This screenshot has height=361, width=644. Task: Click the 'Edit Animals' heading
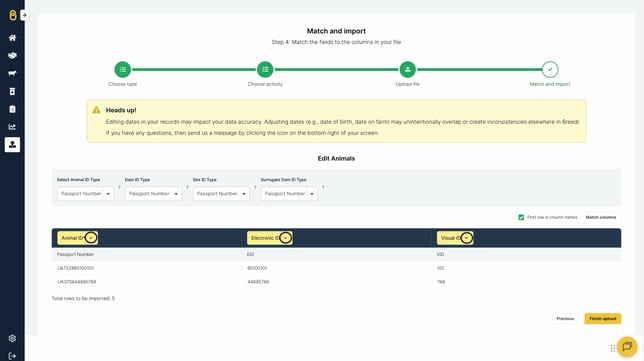click(x=336, y=159)
